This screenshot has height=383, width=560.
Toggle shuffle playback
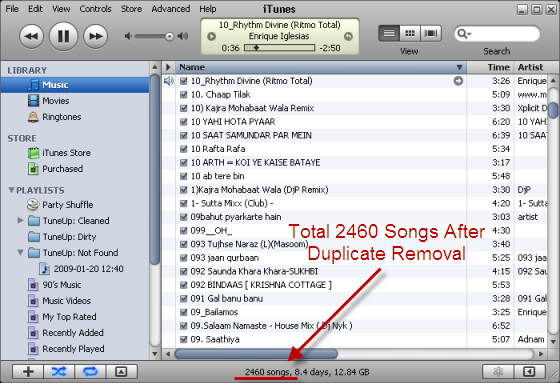[x=59, y=372]
